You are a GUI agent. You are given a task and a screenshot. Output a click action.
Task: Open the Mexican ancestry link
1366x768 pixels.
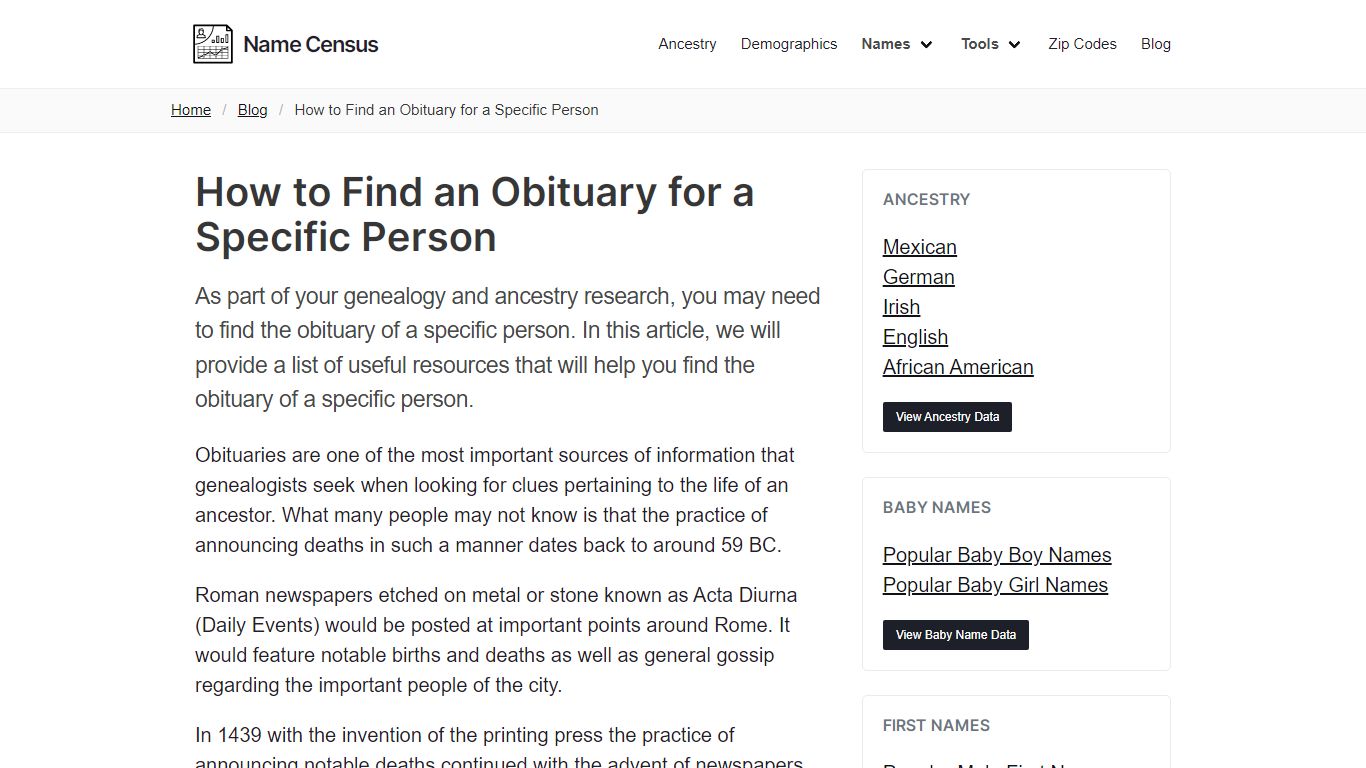point(920,247)
